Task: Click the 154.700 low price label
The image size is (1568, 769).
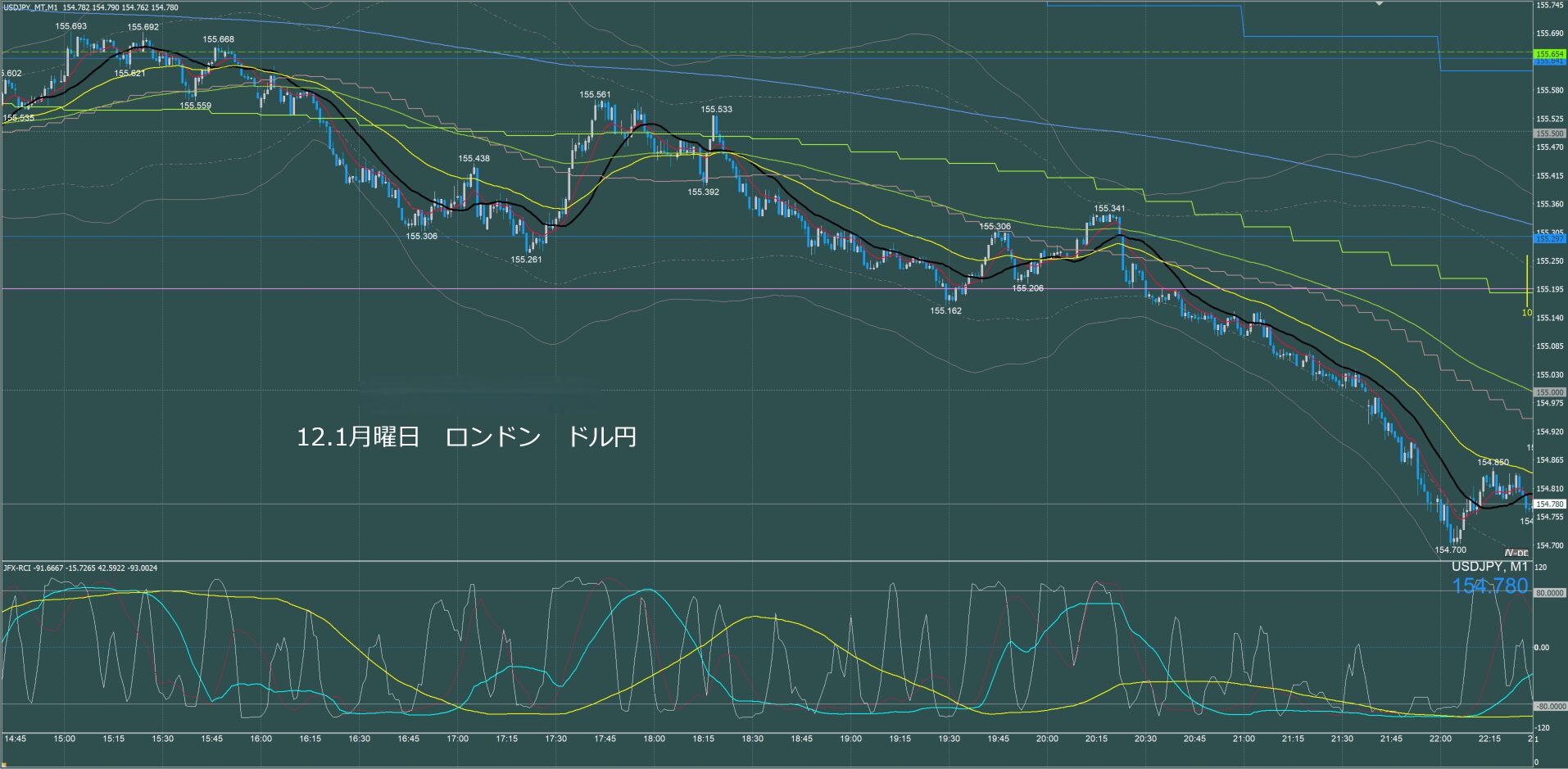Action: tap(1450, 550)
